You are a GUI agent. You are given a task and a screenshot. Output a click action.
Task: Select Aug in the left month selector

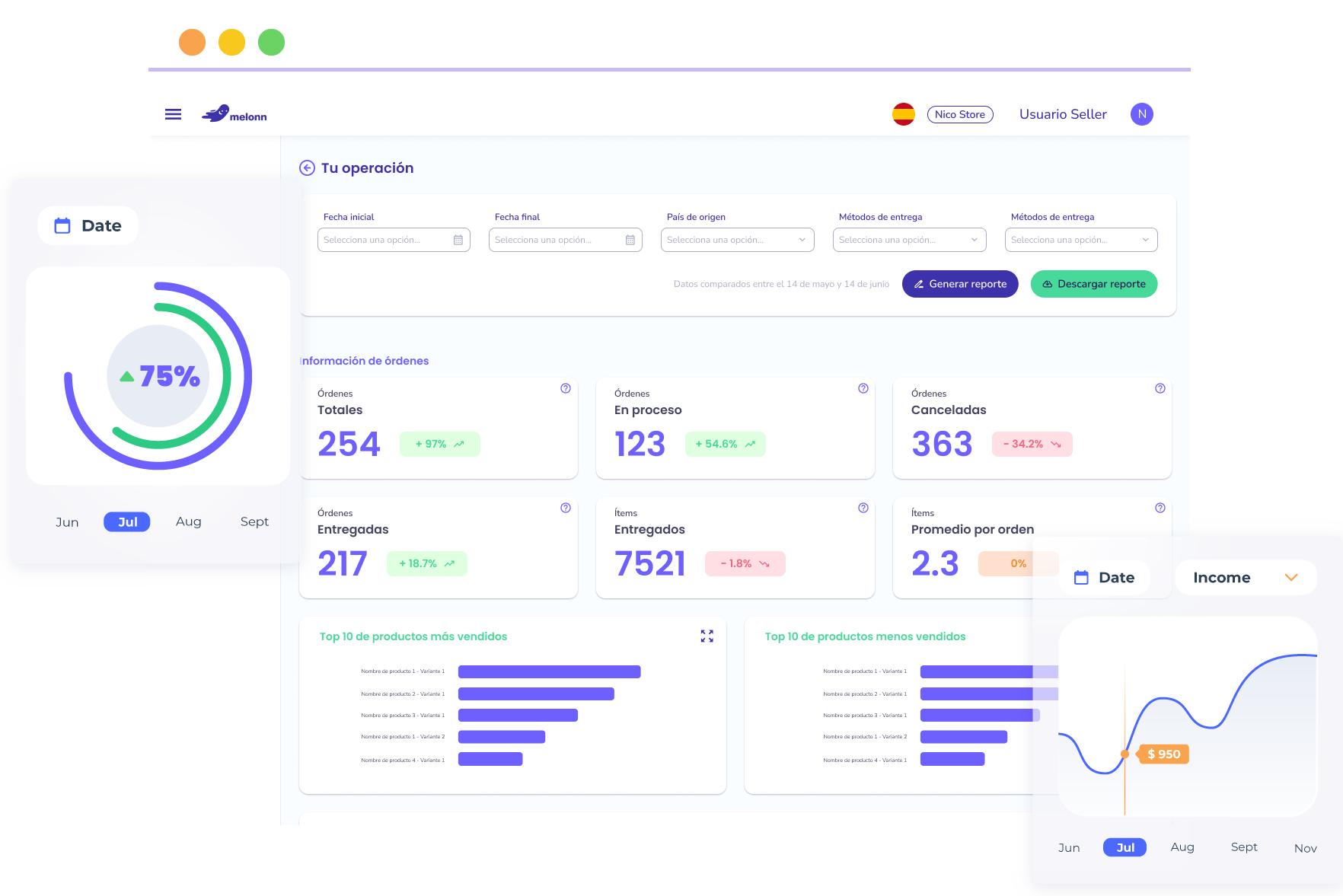188,522
